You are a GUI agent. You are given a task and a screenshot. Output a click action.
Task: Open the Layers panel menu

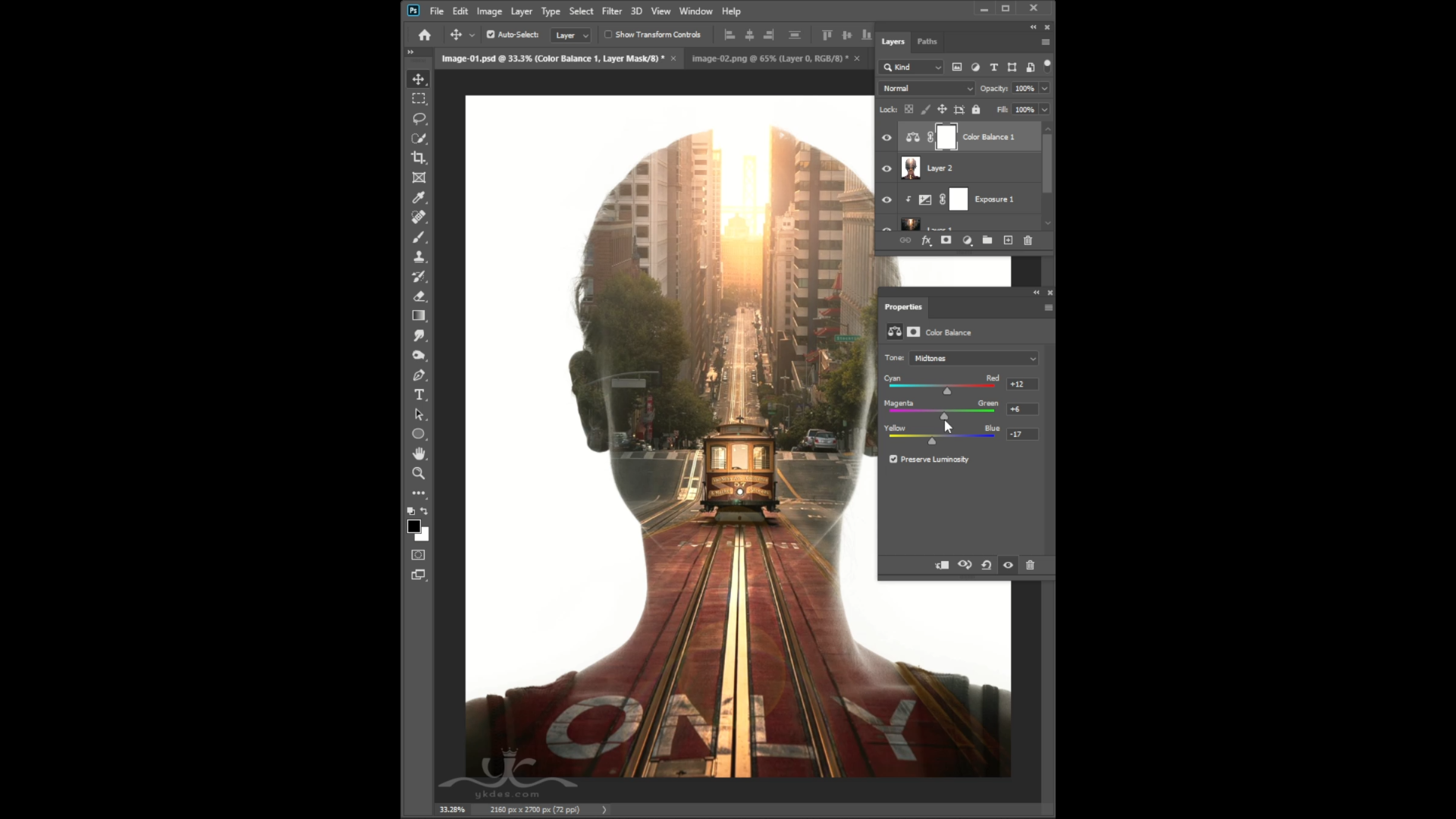pos(1046,42)
